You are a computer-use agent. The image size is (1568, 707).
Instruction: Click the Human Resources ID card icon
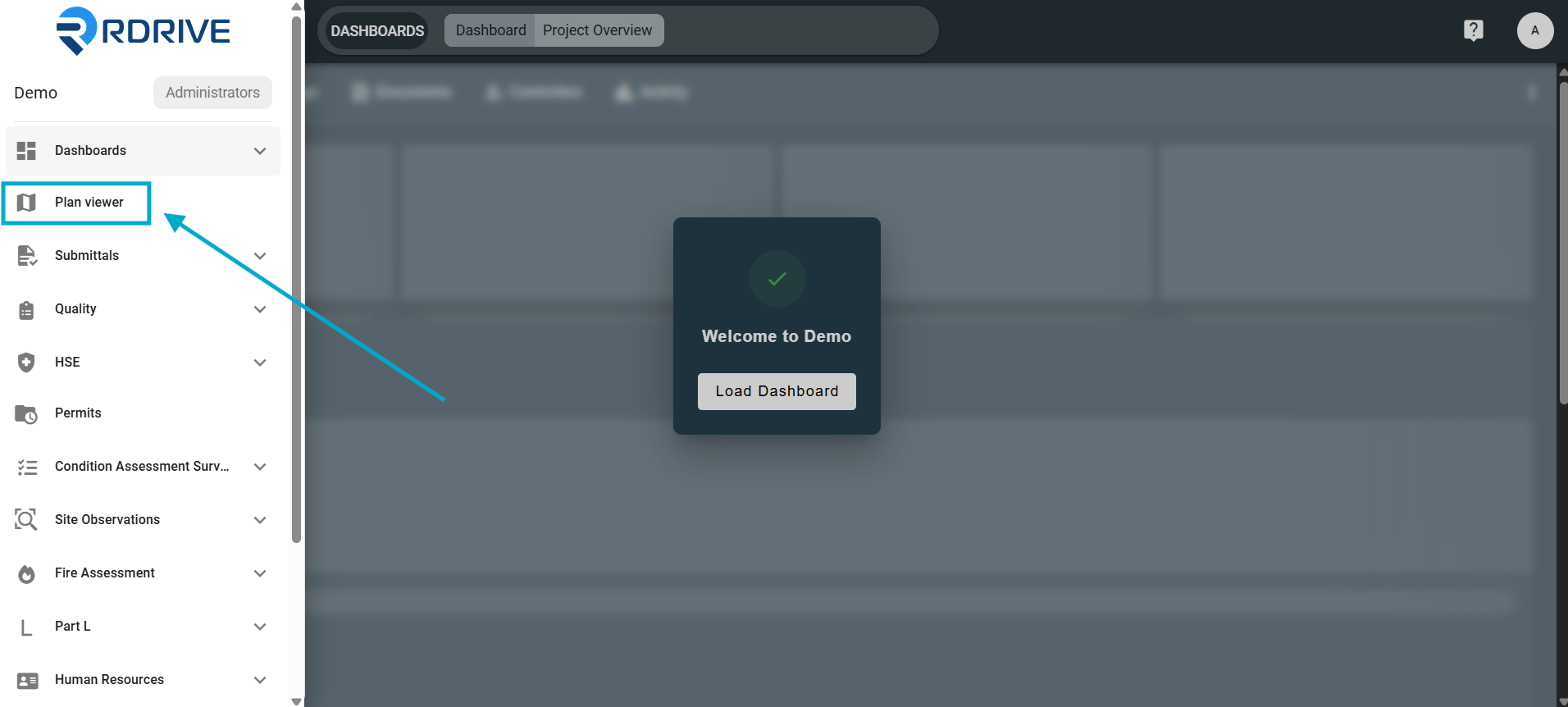[x=27, y=681]
